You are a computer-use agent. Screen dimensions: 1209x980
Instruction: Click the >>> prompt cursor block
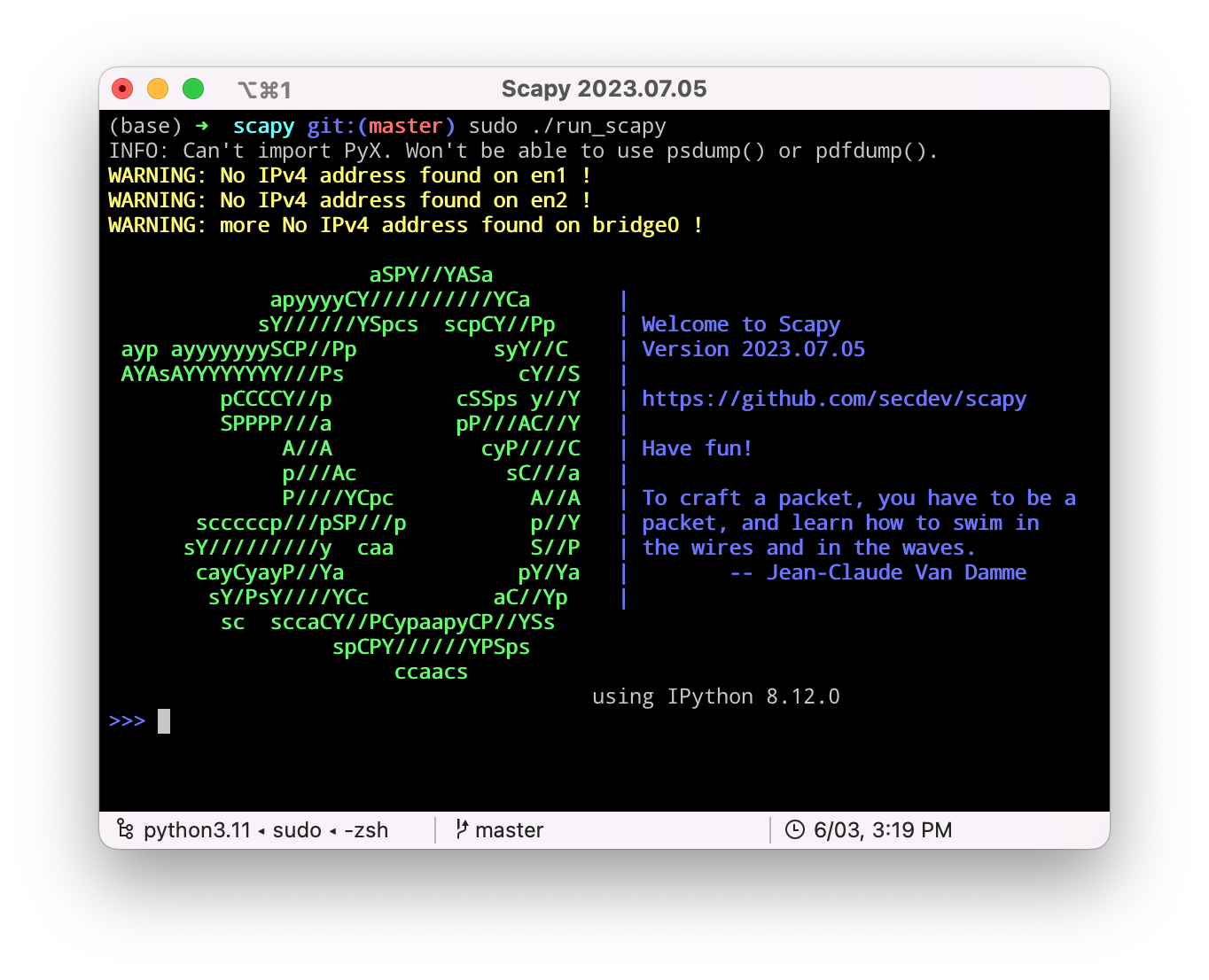coord(164,721)
